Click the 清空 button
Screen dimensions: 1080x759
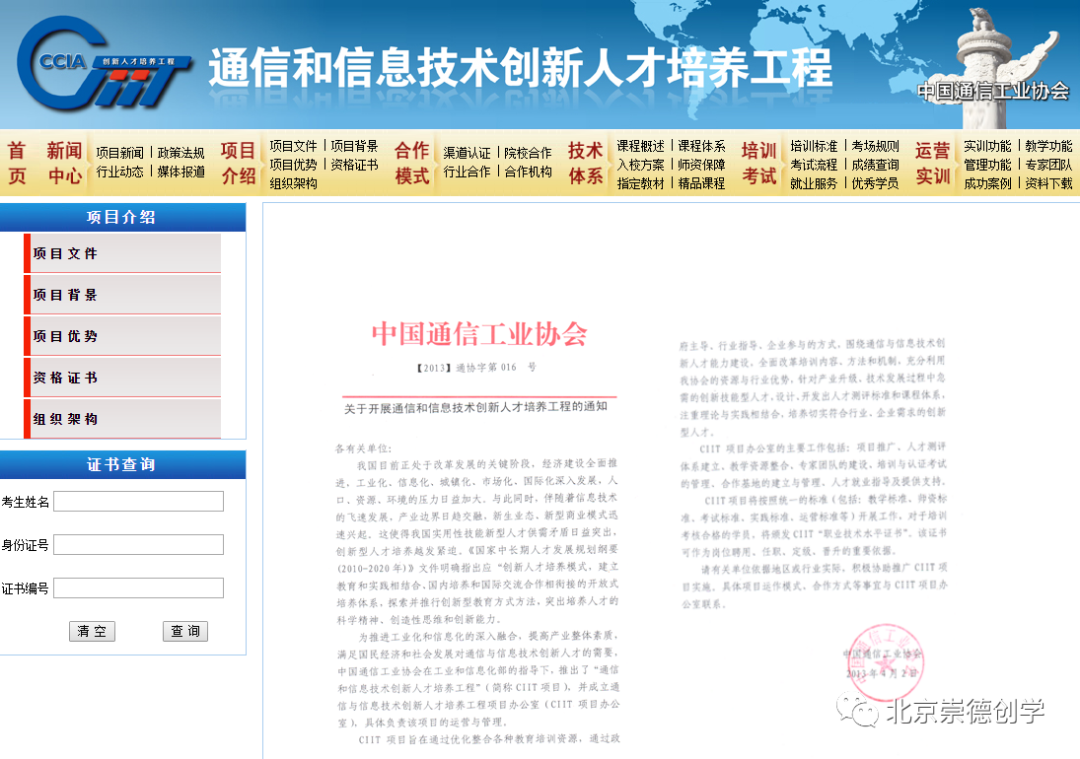[x=92, y=631]
